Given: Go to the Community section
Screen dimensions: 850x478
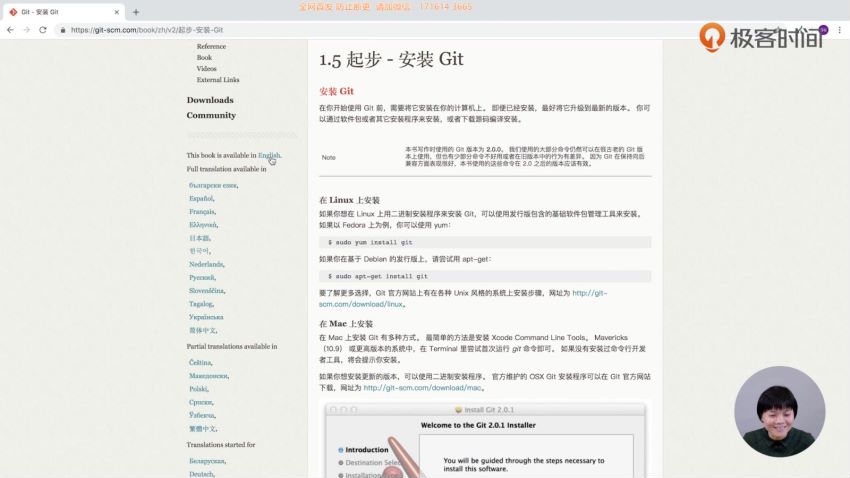Looking at the screenshot, I should (x=211, y=115).
